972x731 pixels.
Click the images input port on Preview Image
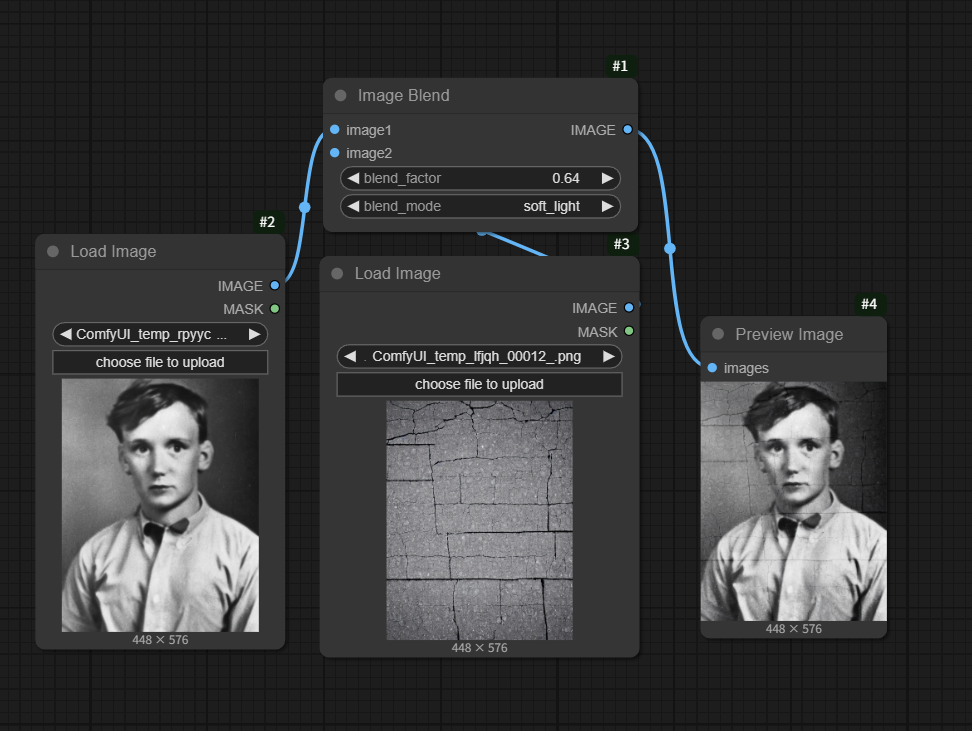pyautogui.click(x=712, y=368)
